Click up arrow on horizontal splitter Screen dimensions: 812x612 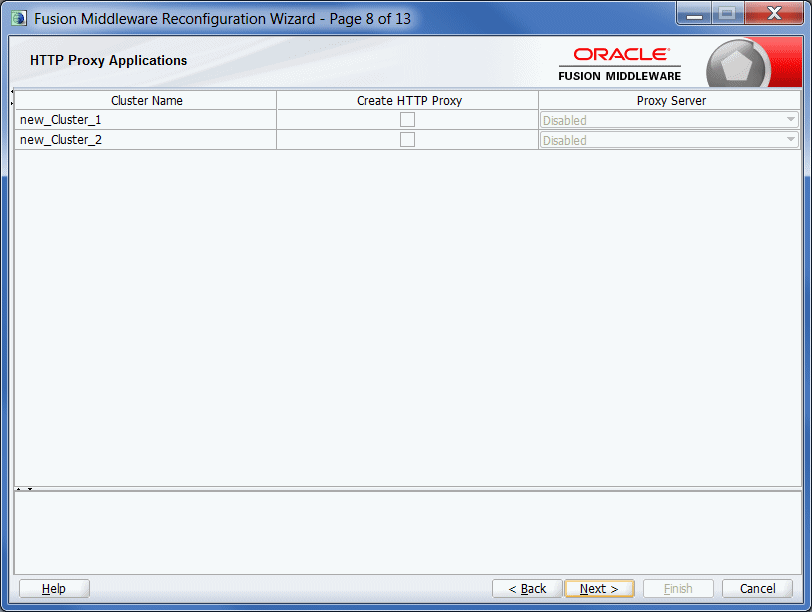point(19,489)
